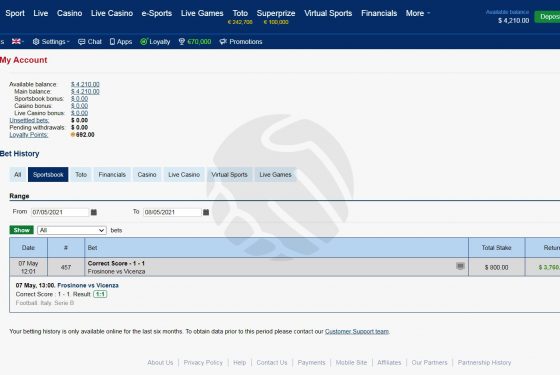Open the From date calendar picker icon
The image size is (560, 375).
click(94, 212)
